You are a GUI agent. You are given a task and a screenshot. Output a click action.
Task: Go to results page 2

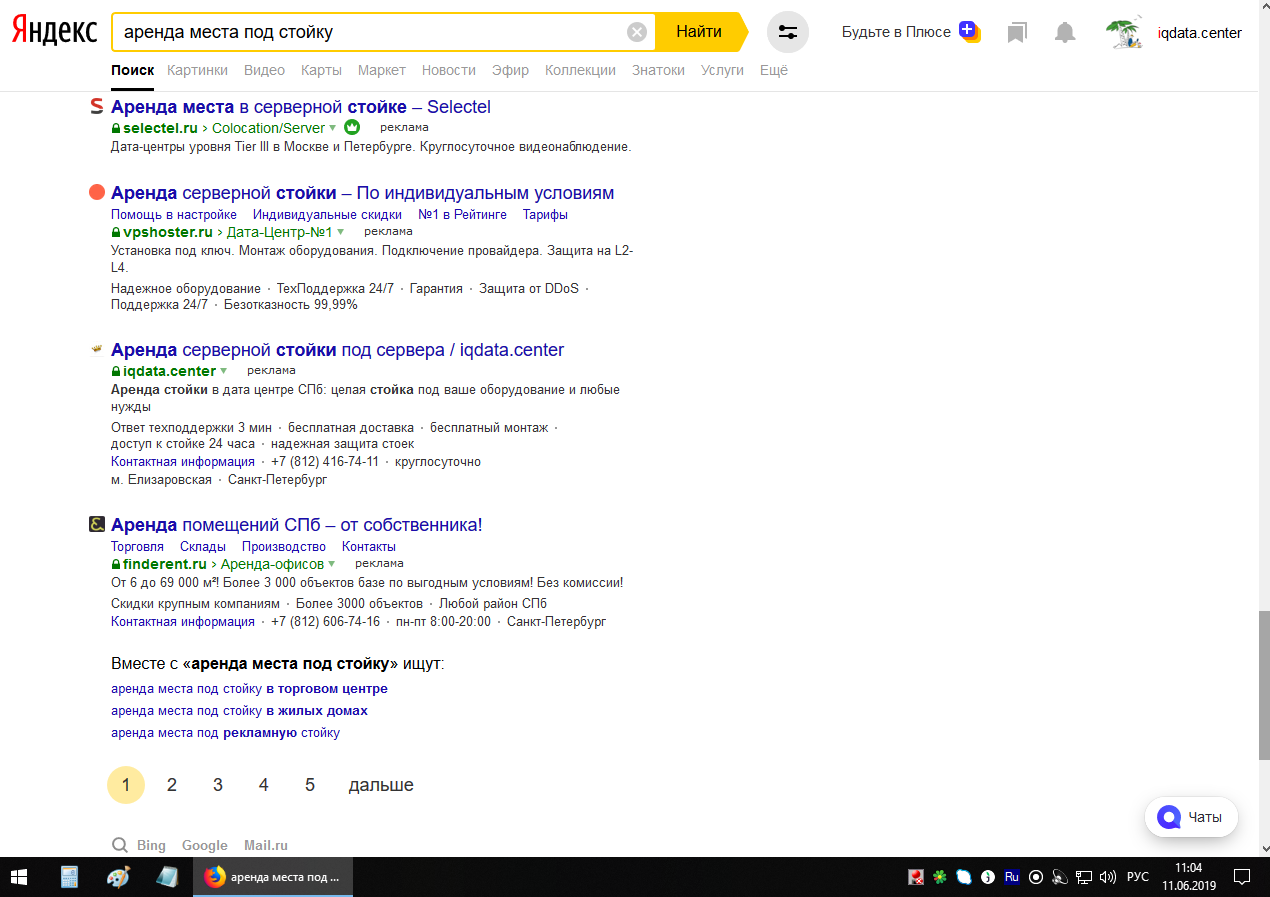(172, 785)
